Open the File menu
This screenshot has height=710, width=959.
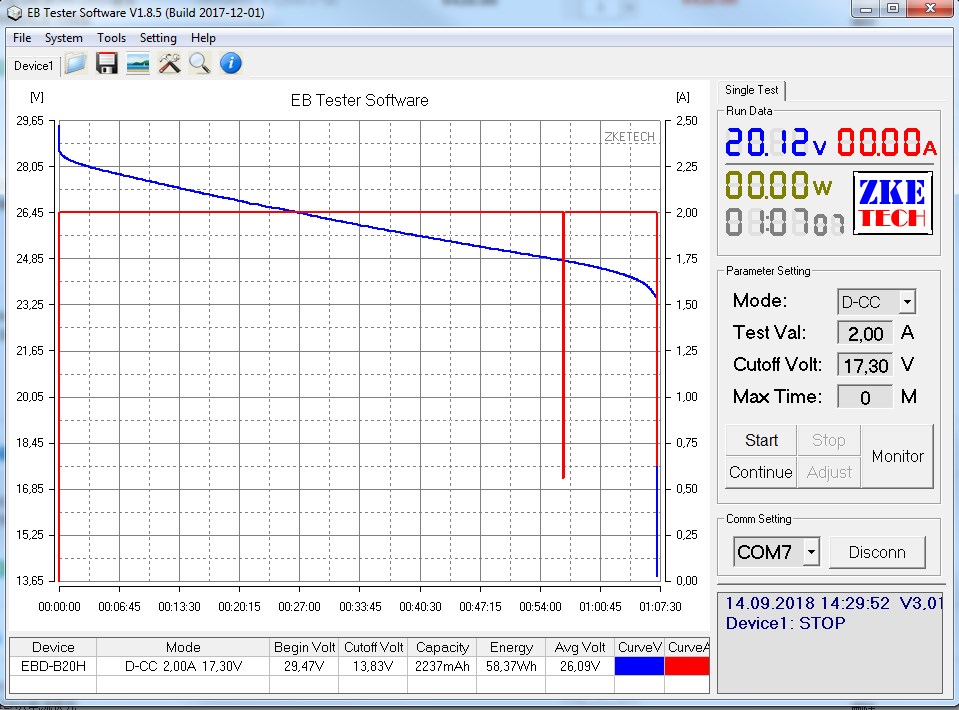[x=22, y=38]
